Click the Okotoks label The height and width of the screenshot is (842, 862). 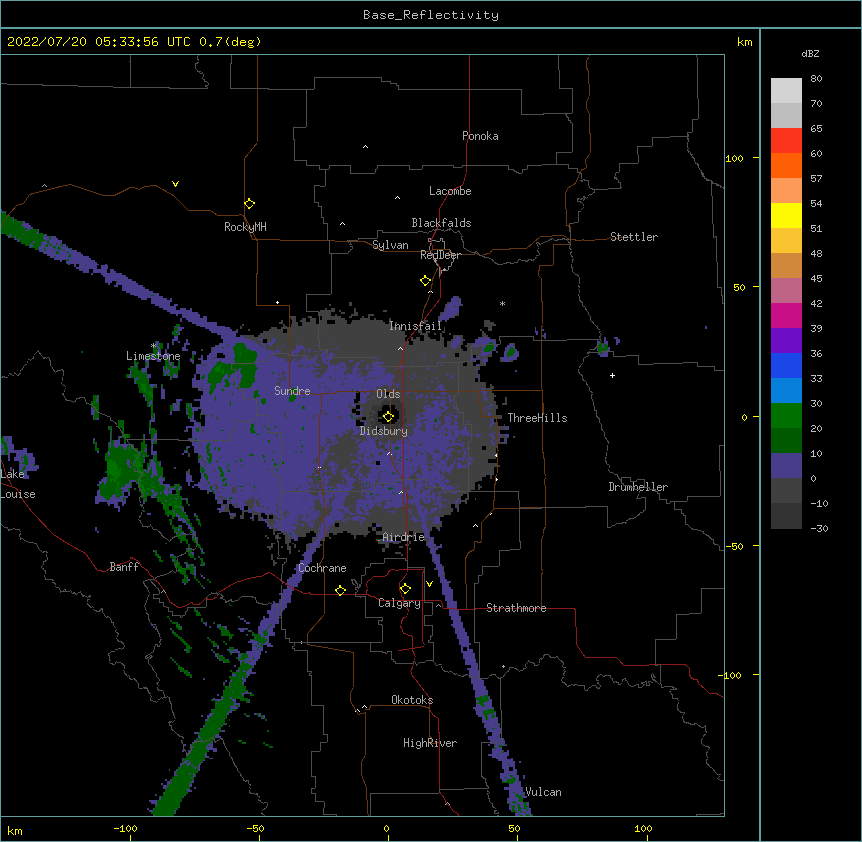(x=412, y=700)
